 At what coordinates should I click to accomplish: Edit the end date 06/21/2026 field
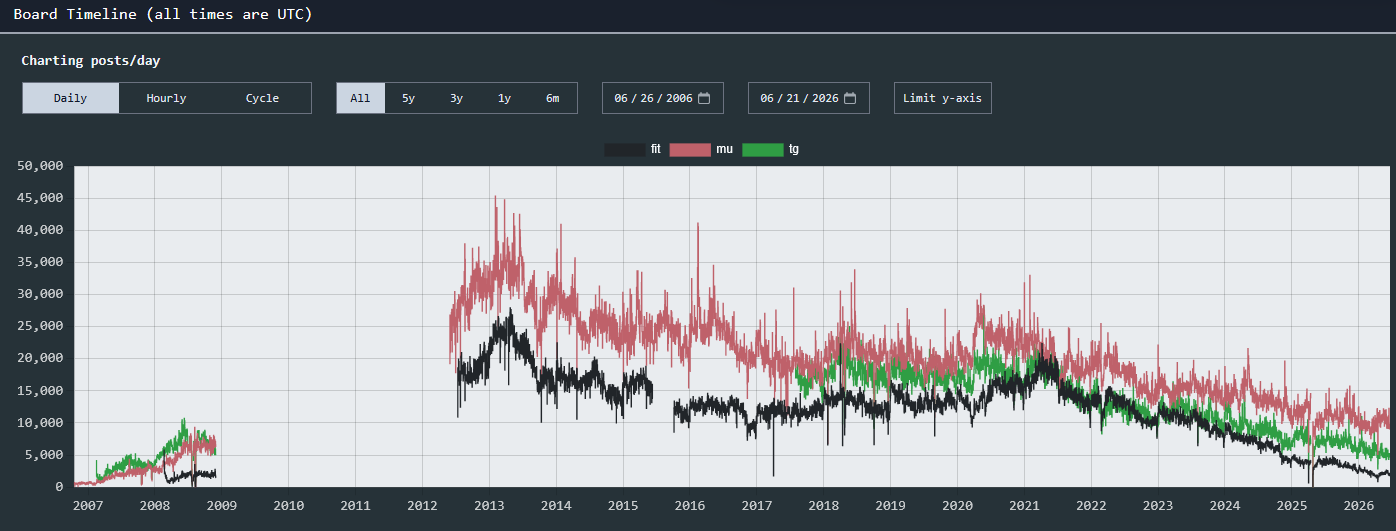pos(808,98)
